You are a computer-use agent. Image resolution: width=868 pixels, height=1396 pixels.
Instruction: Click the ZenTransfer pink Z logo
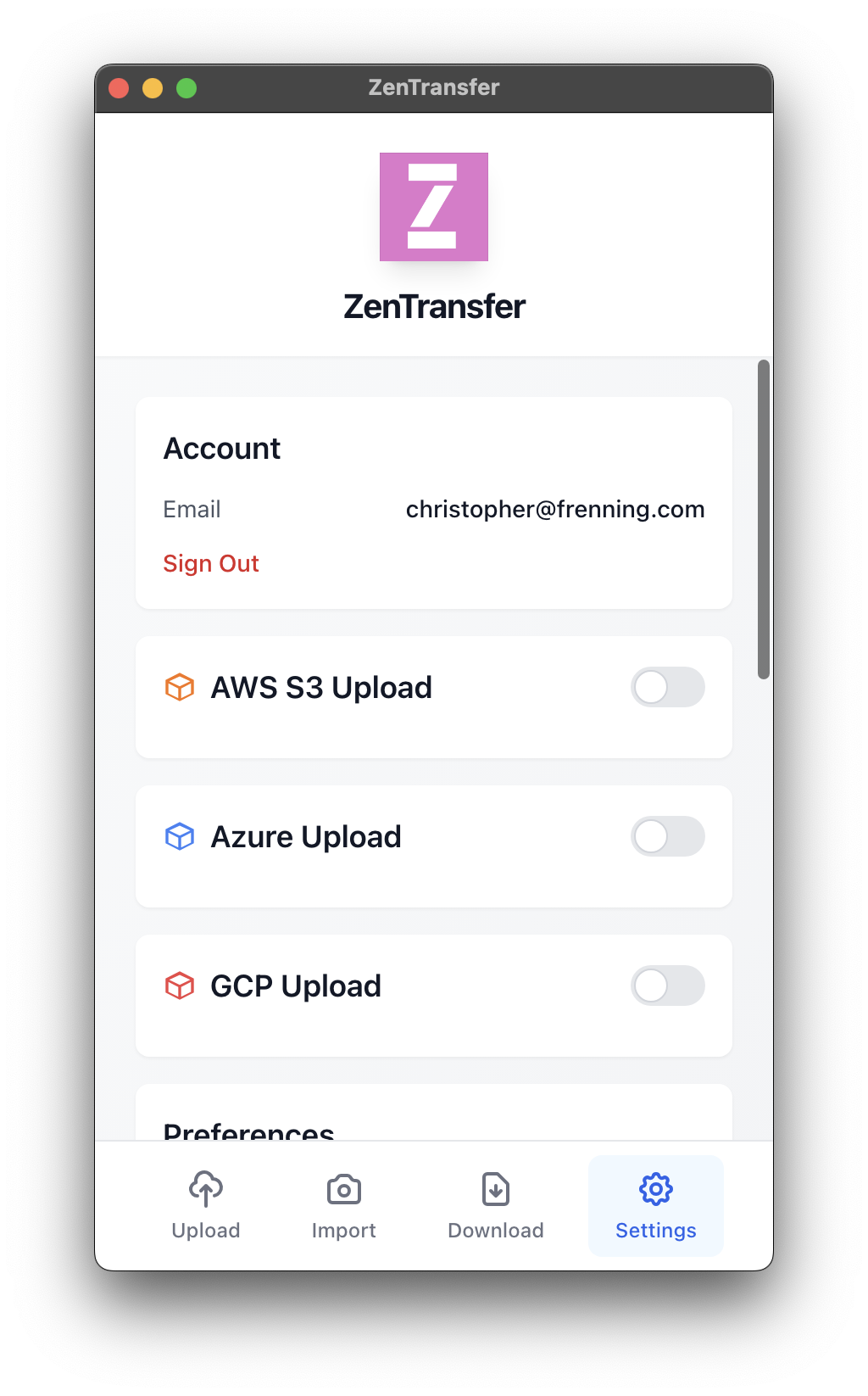(434, 207)
